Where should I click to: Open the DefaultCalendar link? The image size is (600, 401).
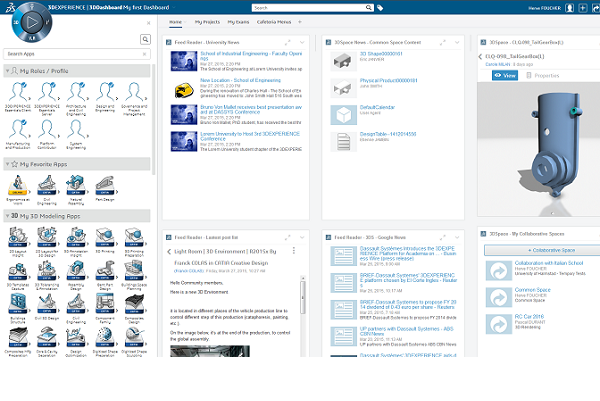[x=377, y=107]
